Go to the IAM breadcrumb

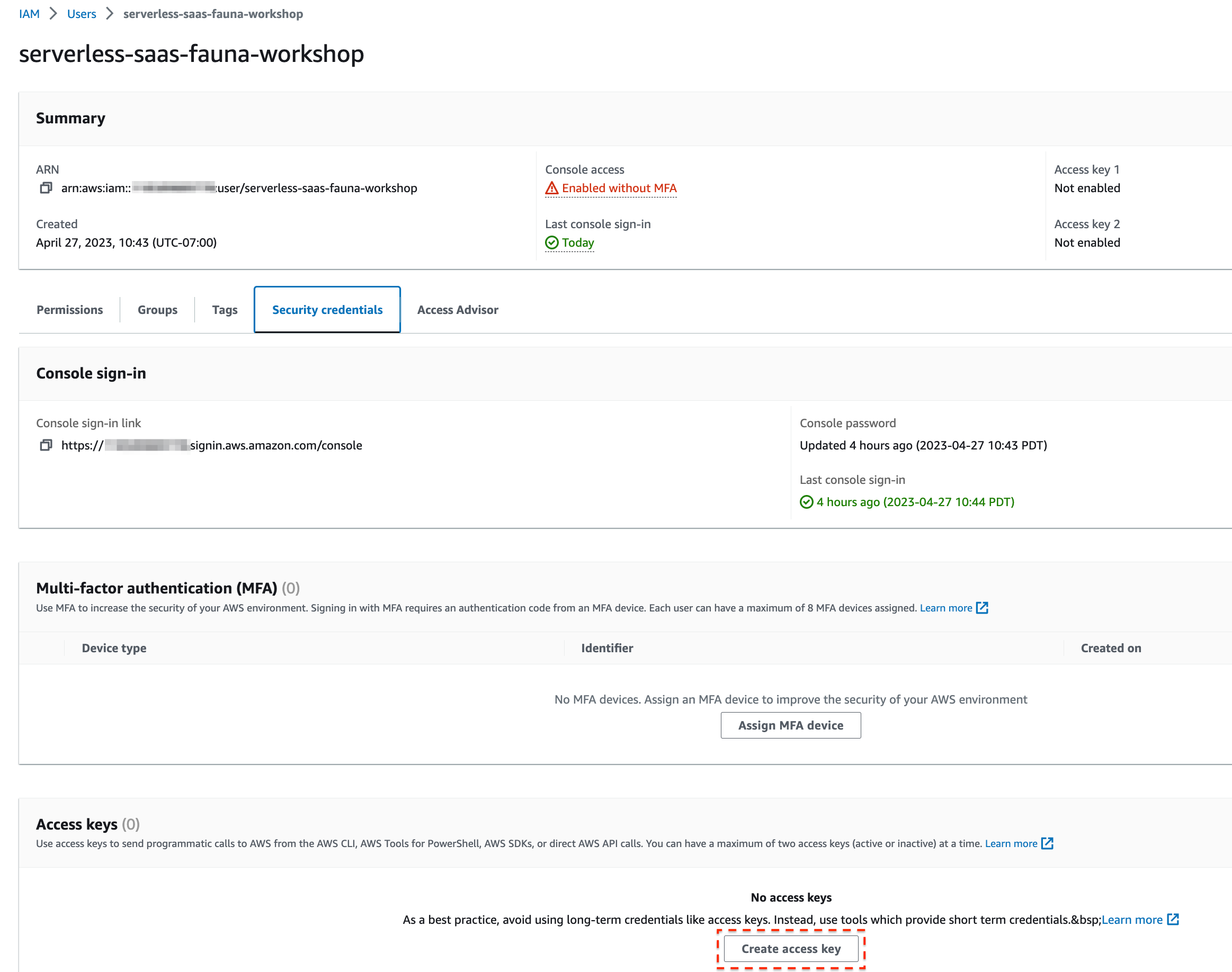pos(29,14)
